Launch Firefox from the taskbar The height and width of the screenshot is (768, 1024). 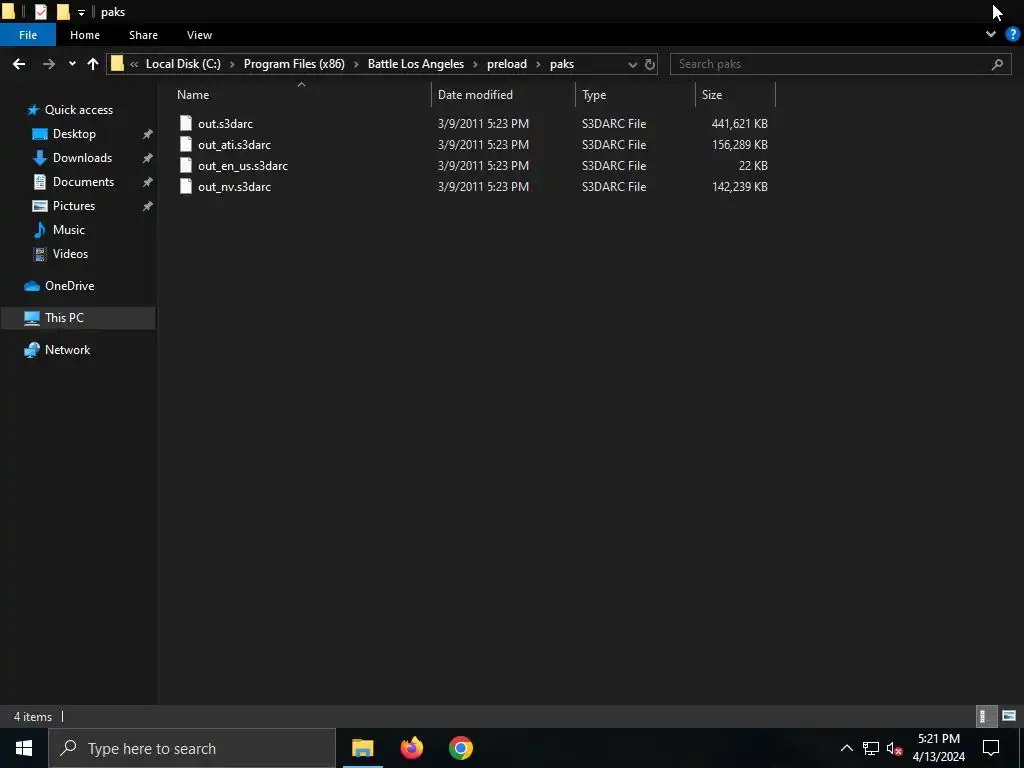click(411, 748)
